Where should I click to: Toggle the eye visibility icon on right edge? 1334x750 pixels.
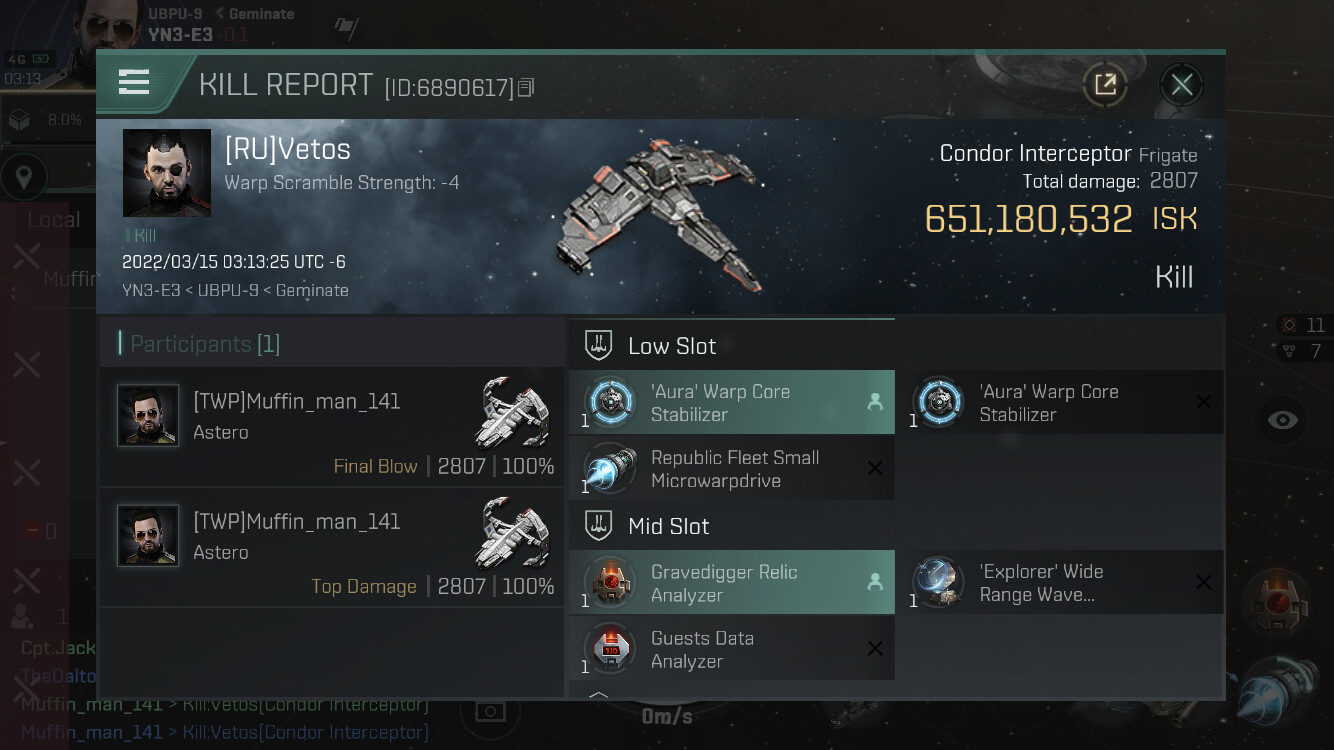click(1282, 420)
